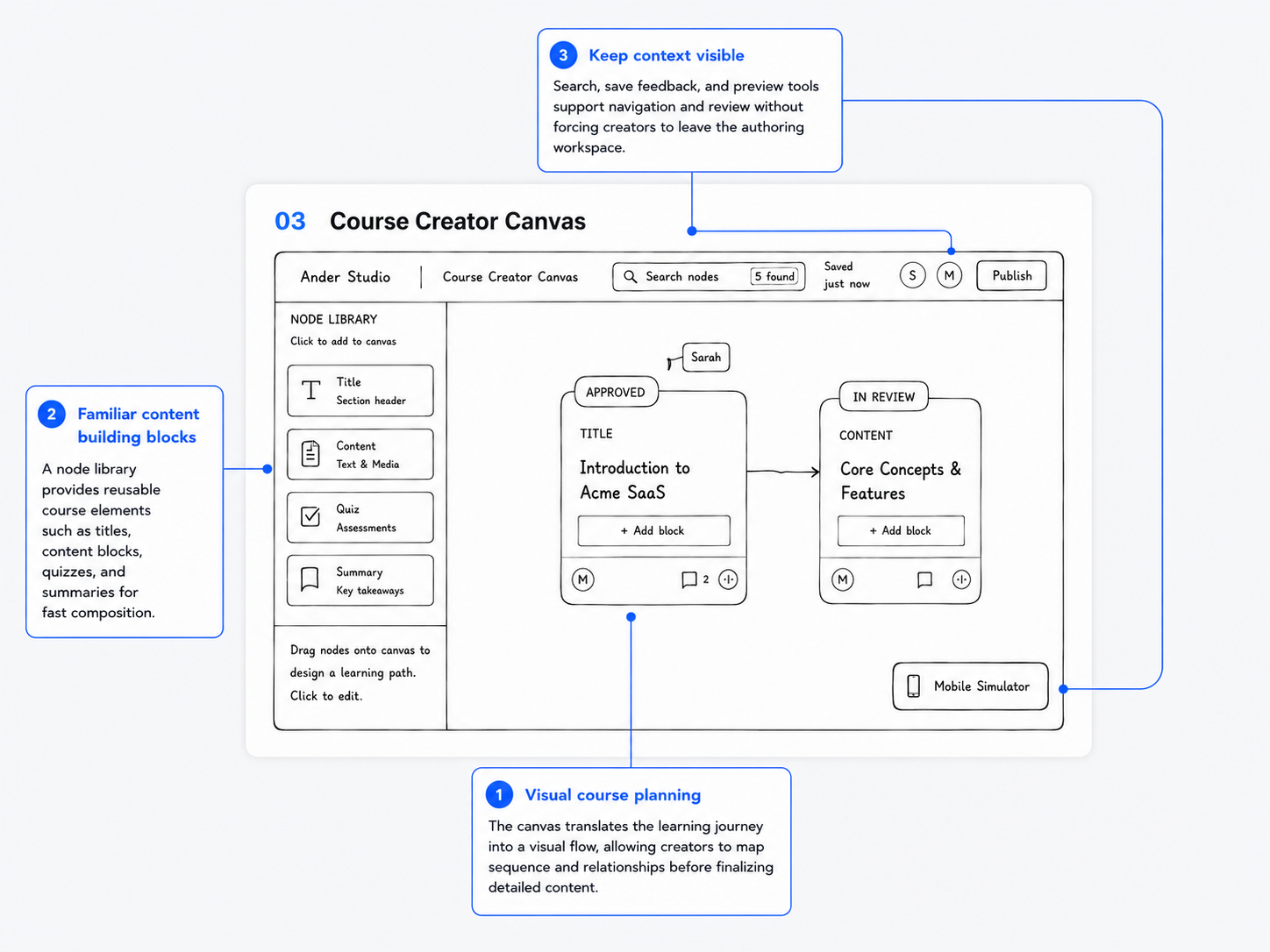Image resolution: width=1270 pixels, height=952 pixels.
Task: Click the 5 found results badge
Action: [x=774, y=277]
